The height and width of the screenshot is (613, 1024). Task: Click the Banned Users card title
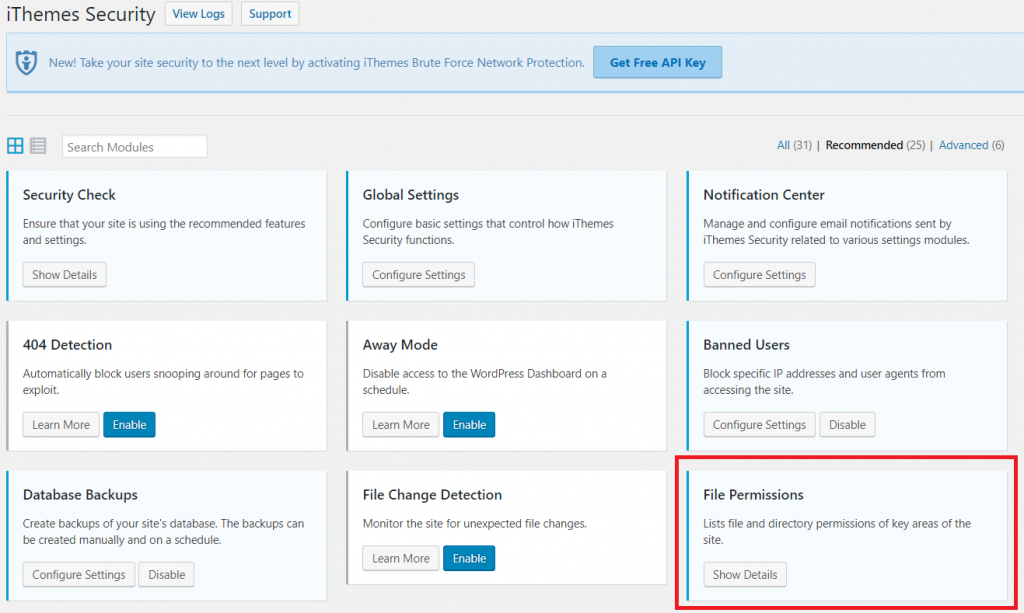click(746, 345)
